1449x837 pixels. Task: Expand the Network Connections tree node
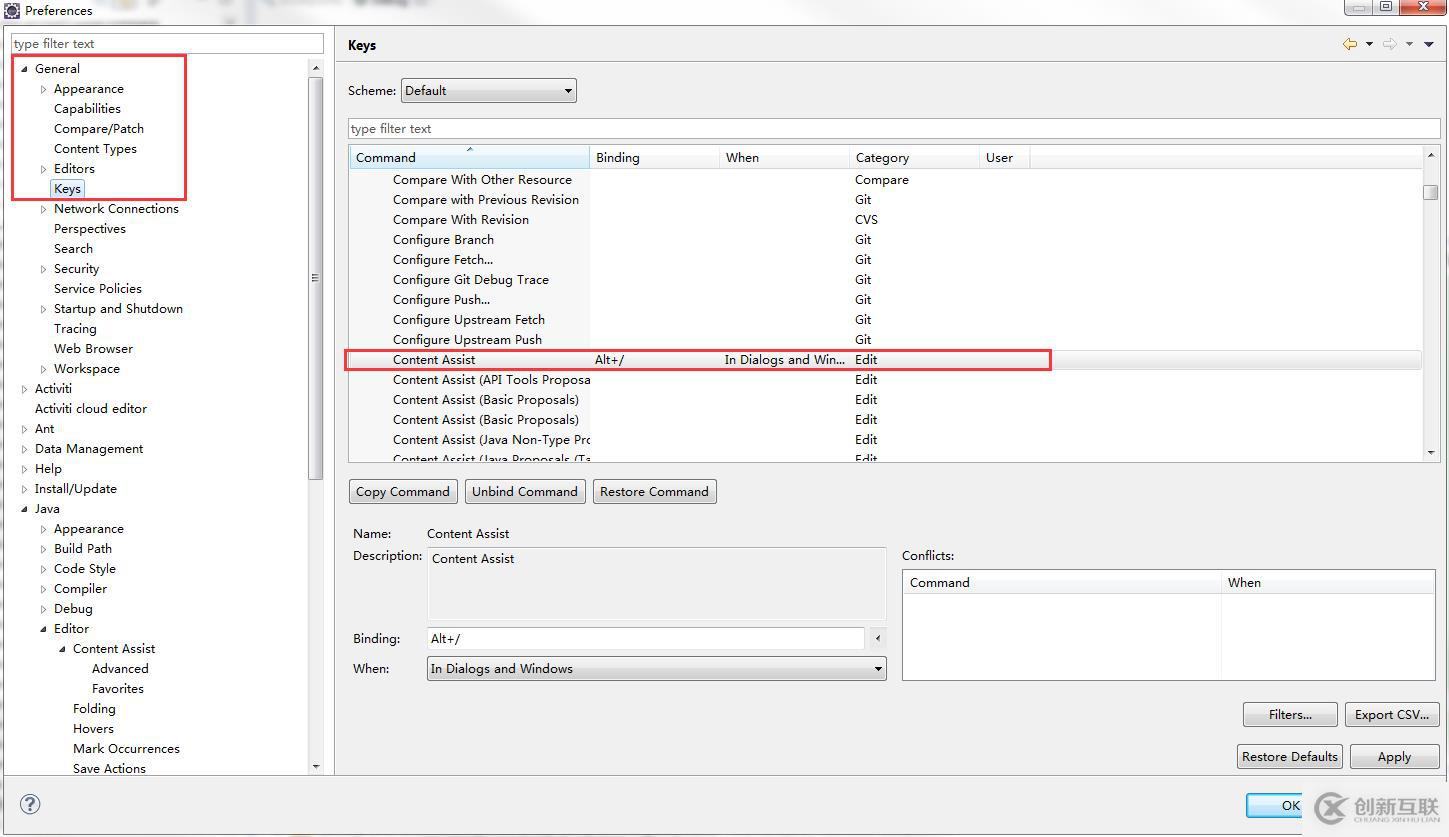(43, 209)
